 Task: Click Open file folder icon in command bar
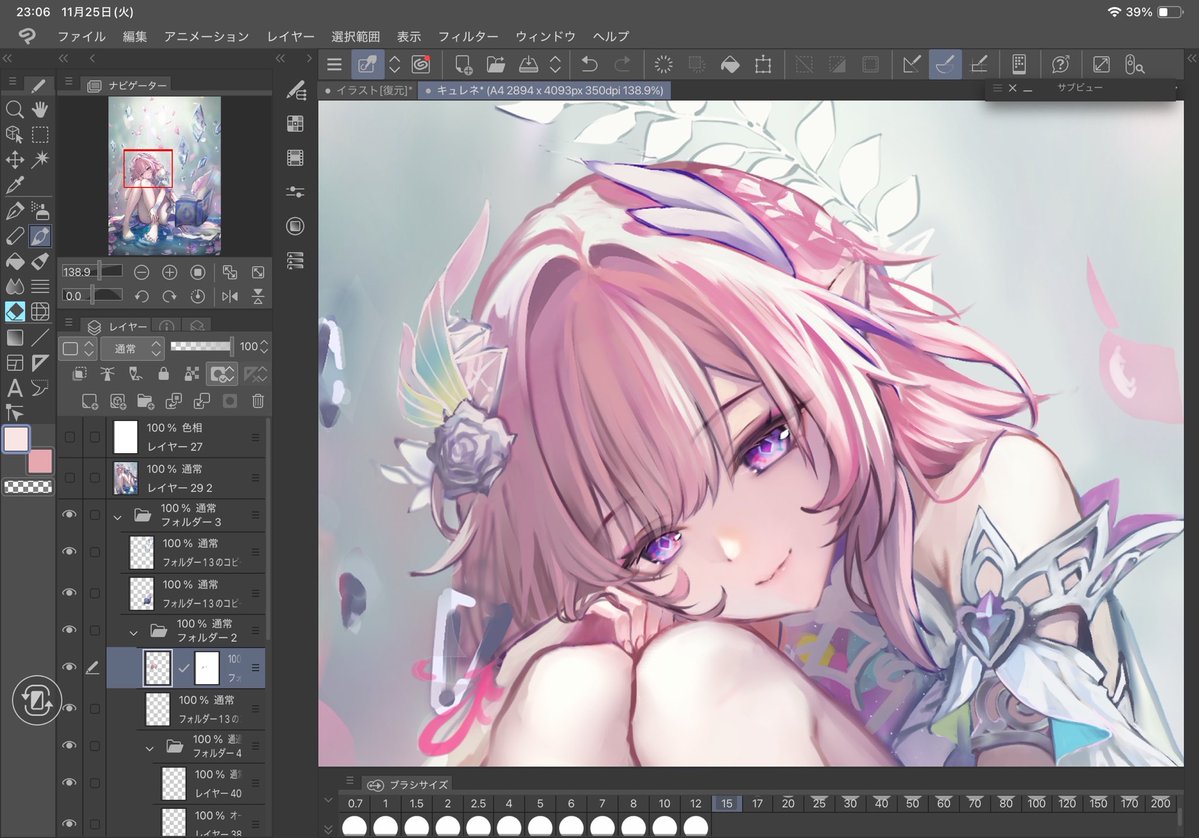[496, 64]
